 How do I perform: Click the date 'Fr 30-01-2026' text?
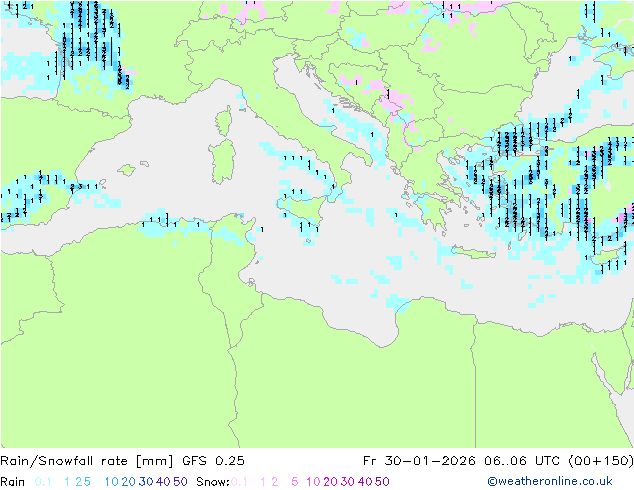tap(418, 461)
